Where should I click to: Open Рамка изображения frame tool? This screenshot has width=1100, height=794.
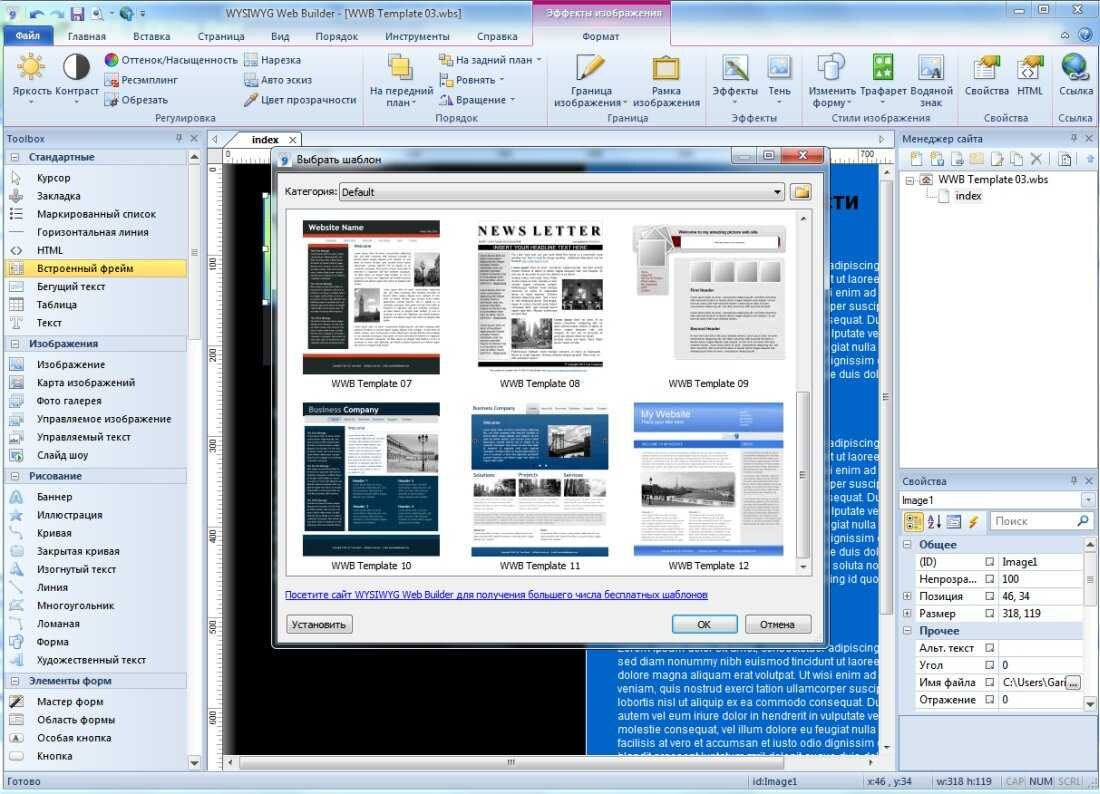tap(666, 80)
